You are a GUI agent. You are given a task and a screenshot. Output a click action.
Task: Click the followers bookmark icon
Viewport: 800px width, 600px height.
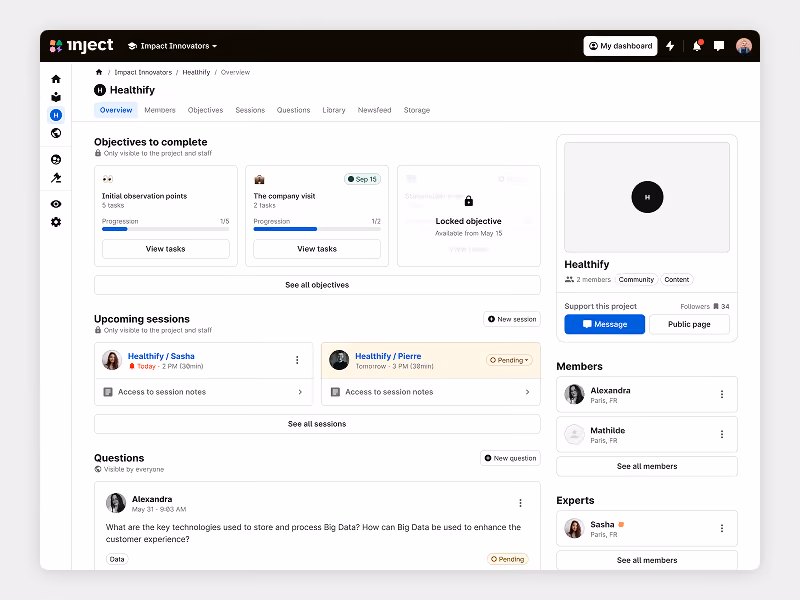(716, 306)
